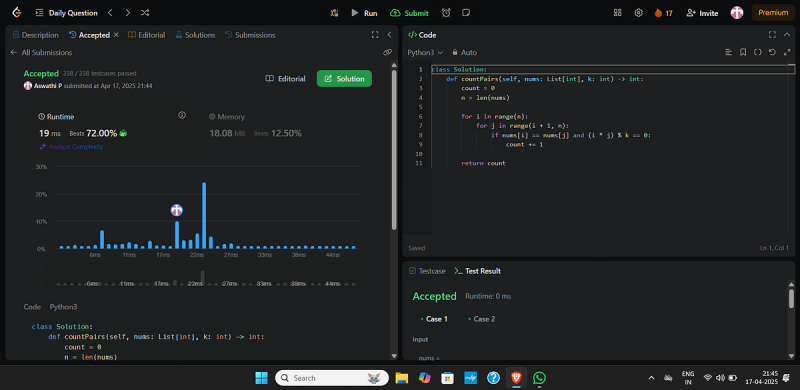800x390 pixels.
Task: Collapse the Code panel chevron
Action: coord(787,35)
